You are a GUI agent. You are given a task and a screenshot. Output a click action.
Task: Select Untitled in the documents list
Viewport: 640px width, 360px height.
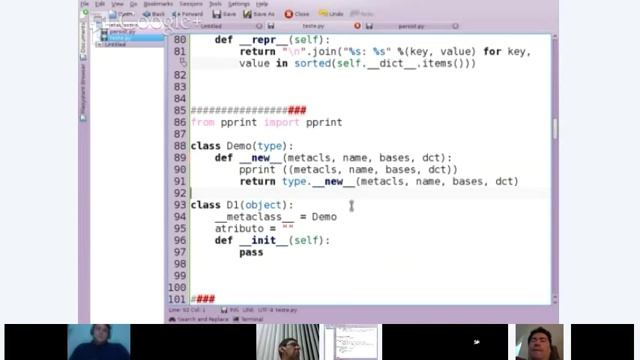pyautogui.click(x=115, y=44)
